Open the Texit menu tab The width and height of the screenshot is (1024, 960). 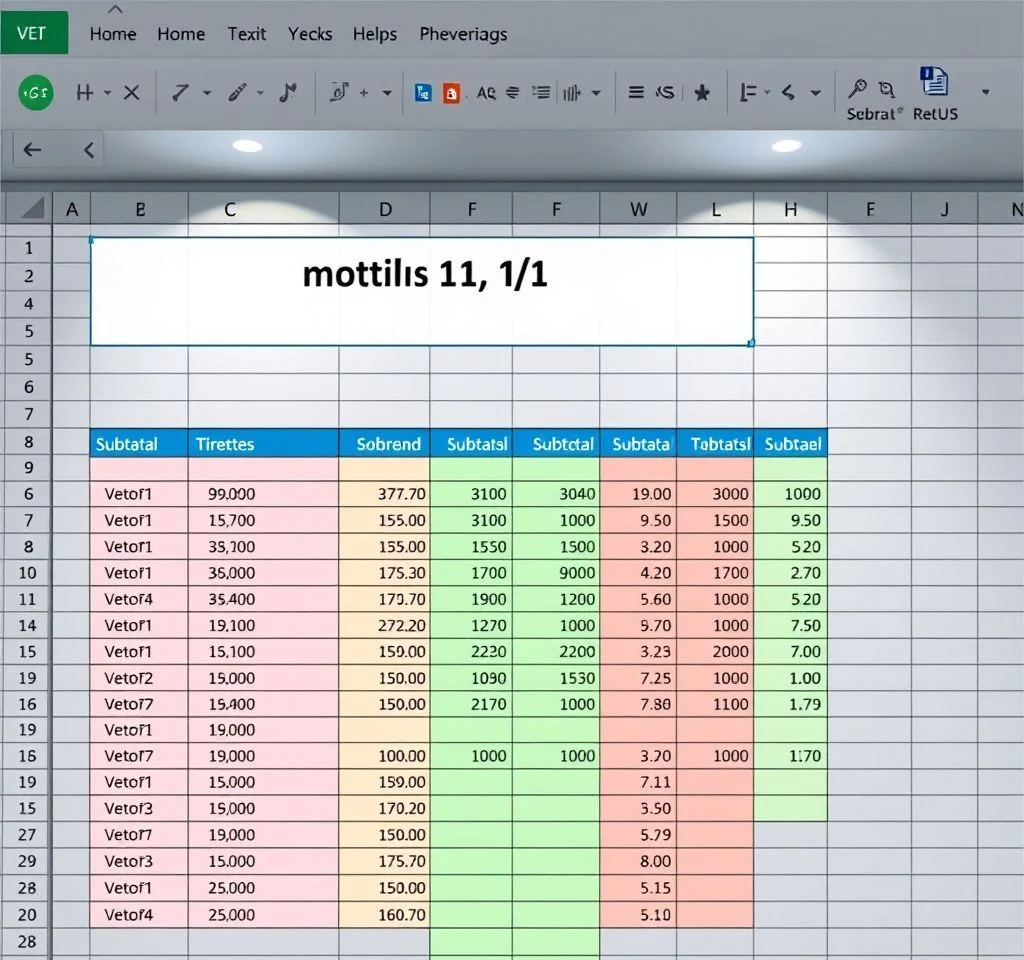point(246,34)
